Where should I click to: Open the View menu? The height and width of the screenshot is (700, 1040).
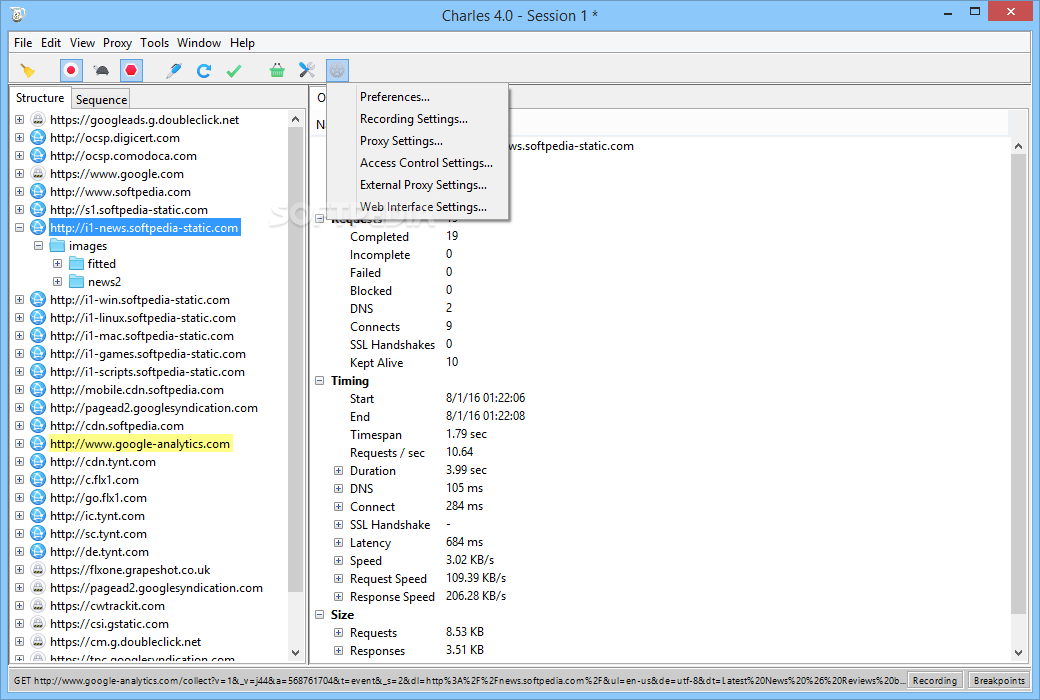click(82, 42)
